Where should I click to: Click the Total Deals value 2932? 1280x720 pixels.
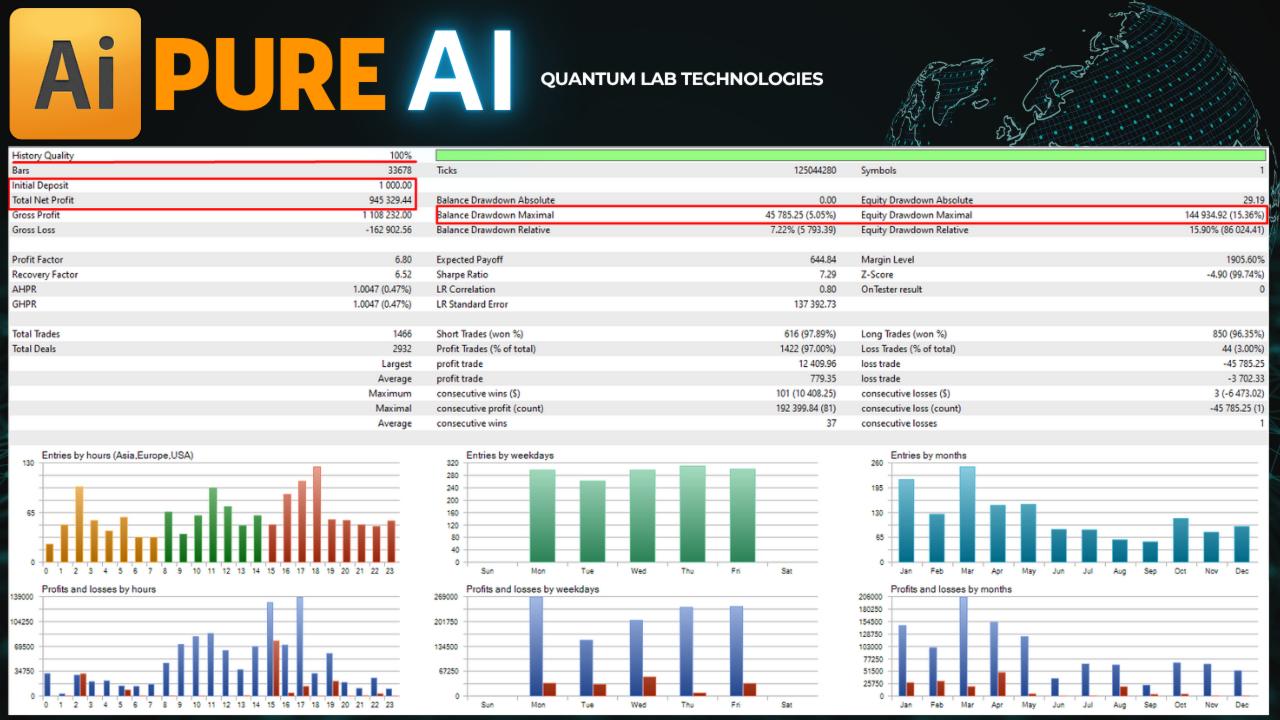coord(402,349)
